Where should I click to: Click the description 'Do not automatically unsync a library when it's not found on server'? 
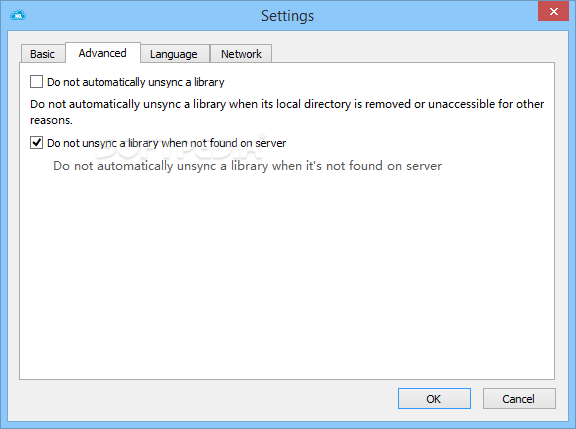pos(248,166)
